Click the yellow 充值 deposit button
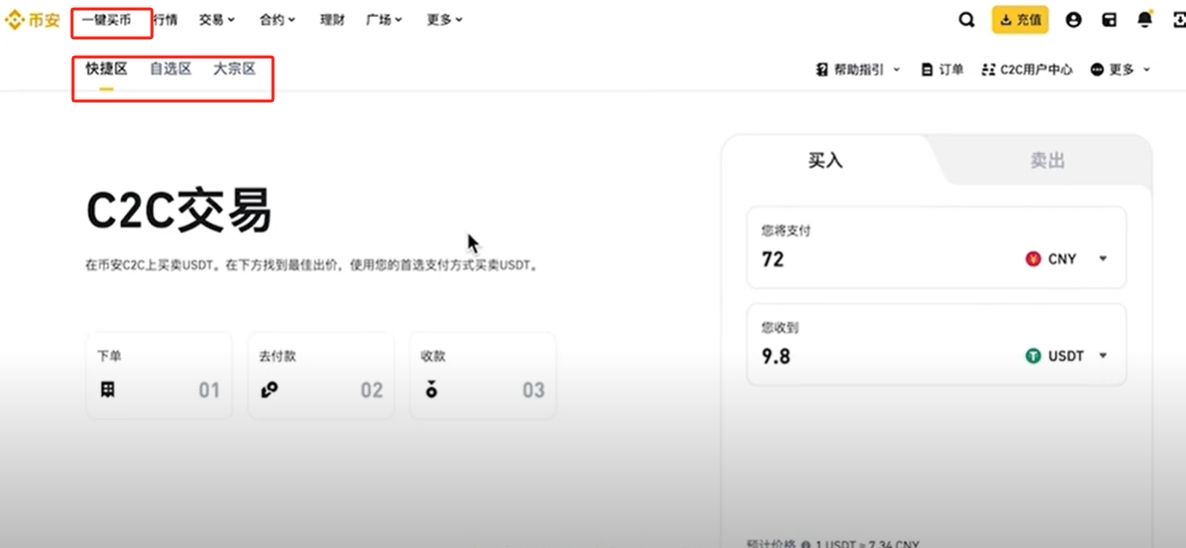This screenshot has height=548, width=1186. (1020, 19)
